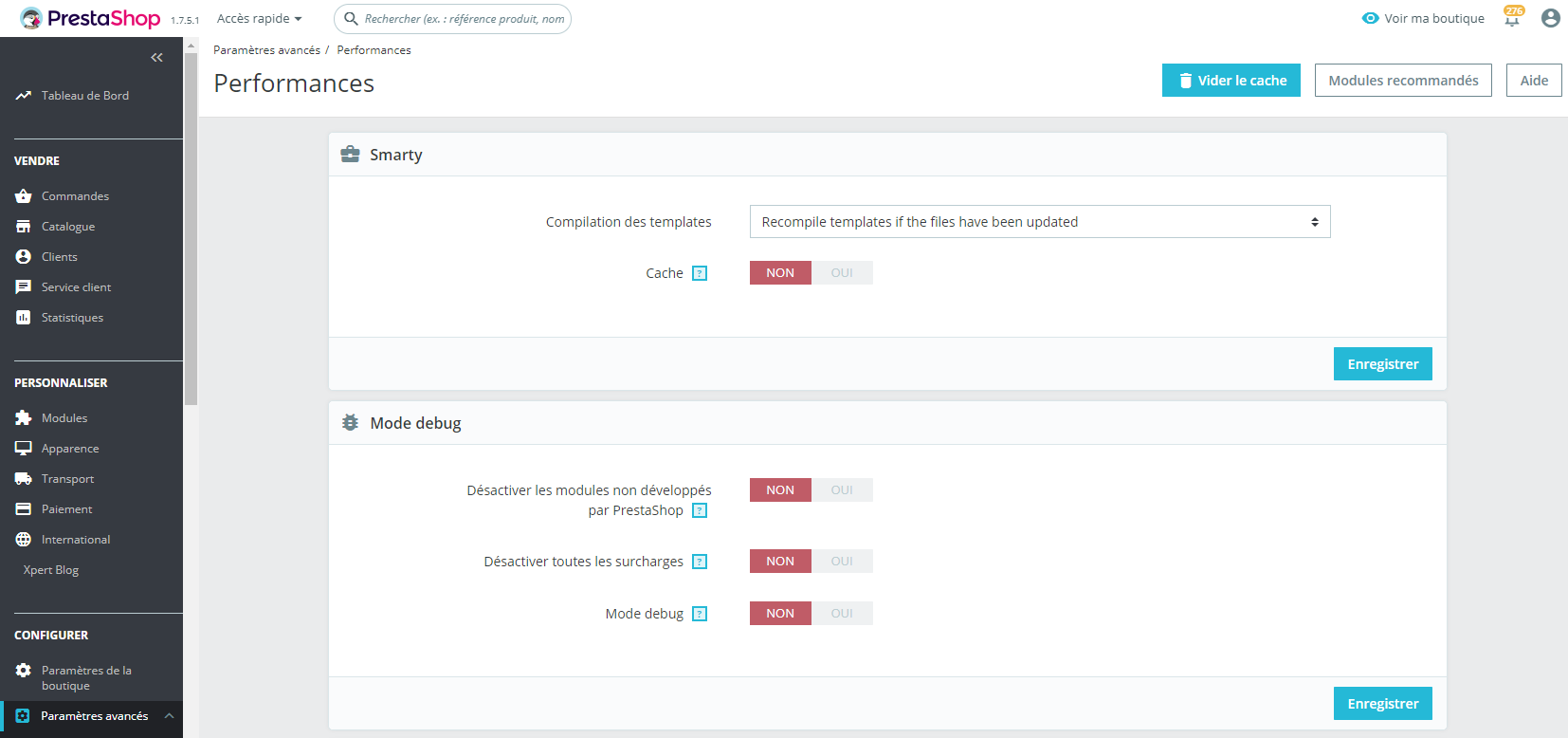Click the sidebar scrollbar thumb
1568x738 pixels.
[x=191, y=229]
